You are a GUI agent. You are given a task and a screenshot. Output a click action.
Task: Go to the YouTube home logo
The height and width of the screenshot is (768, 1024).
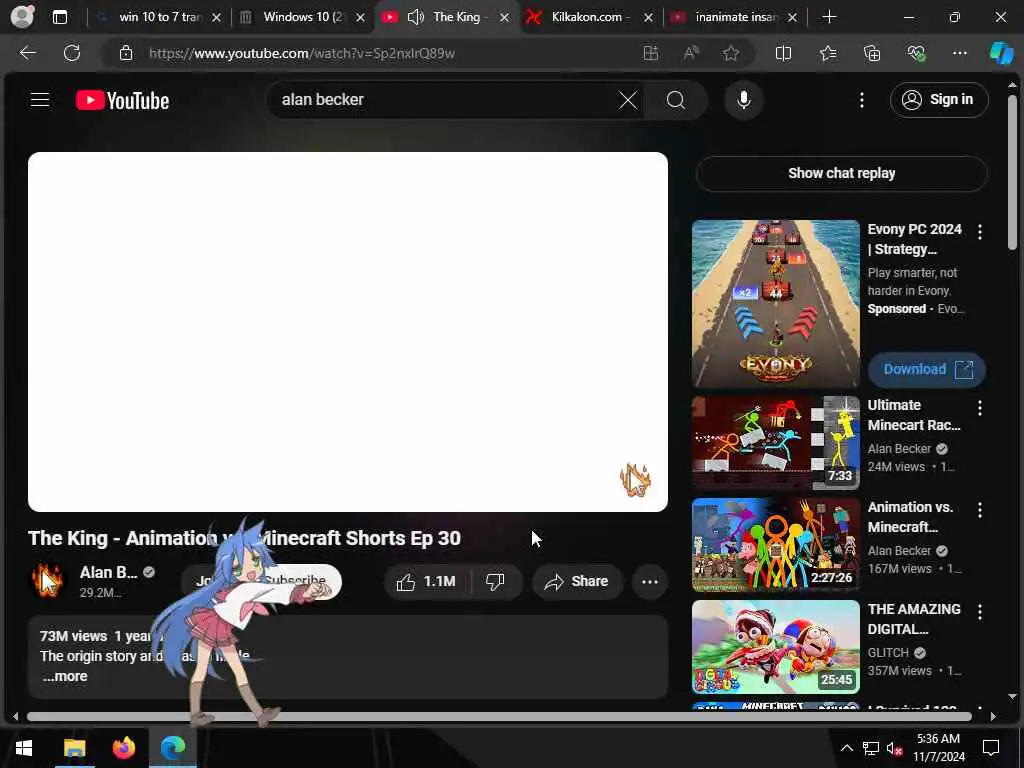122,100
